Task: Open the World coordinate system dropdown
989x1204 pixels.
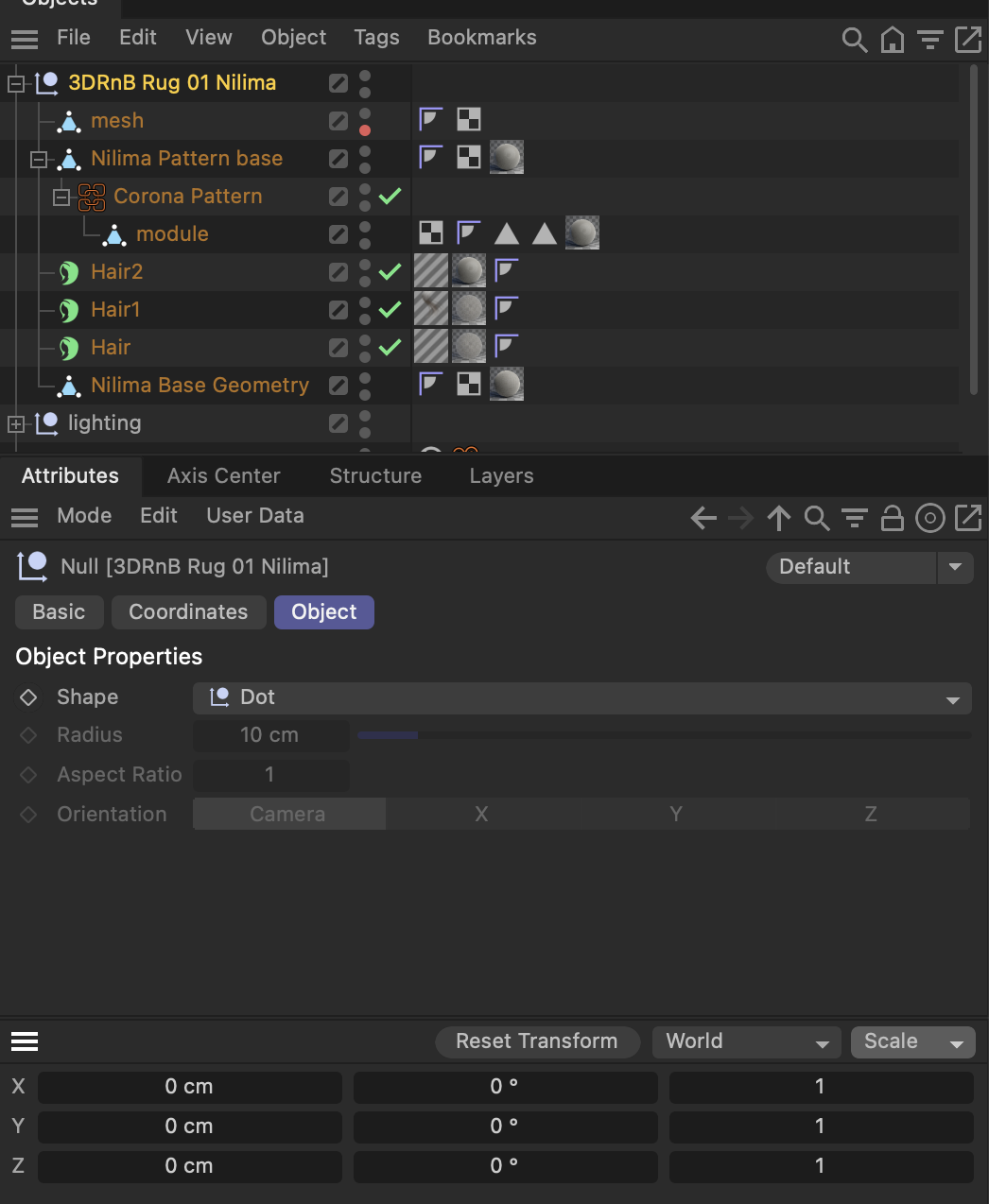Action: [746, 1041]
